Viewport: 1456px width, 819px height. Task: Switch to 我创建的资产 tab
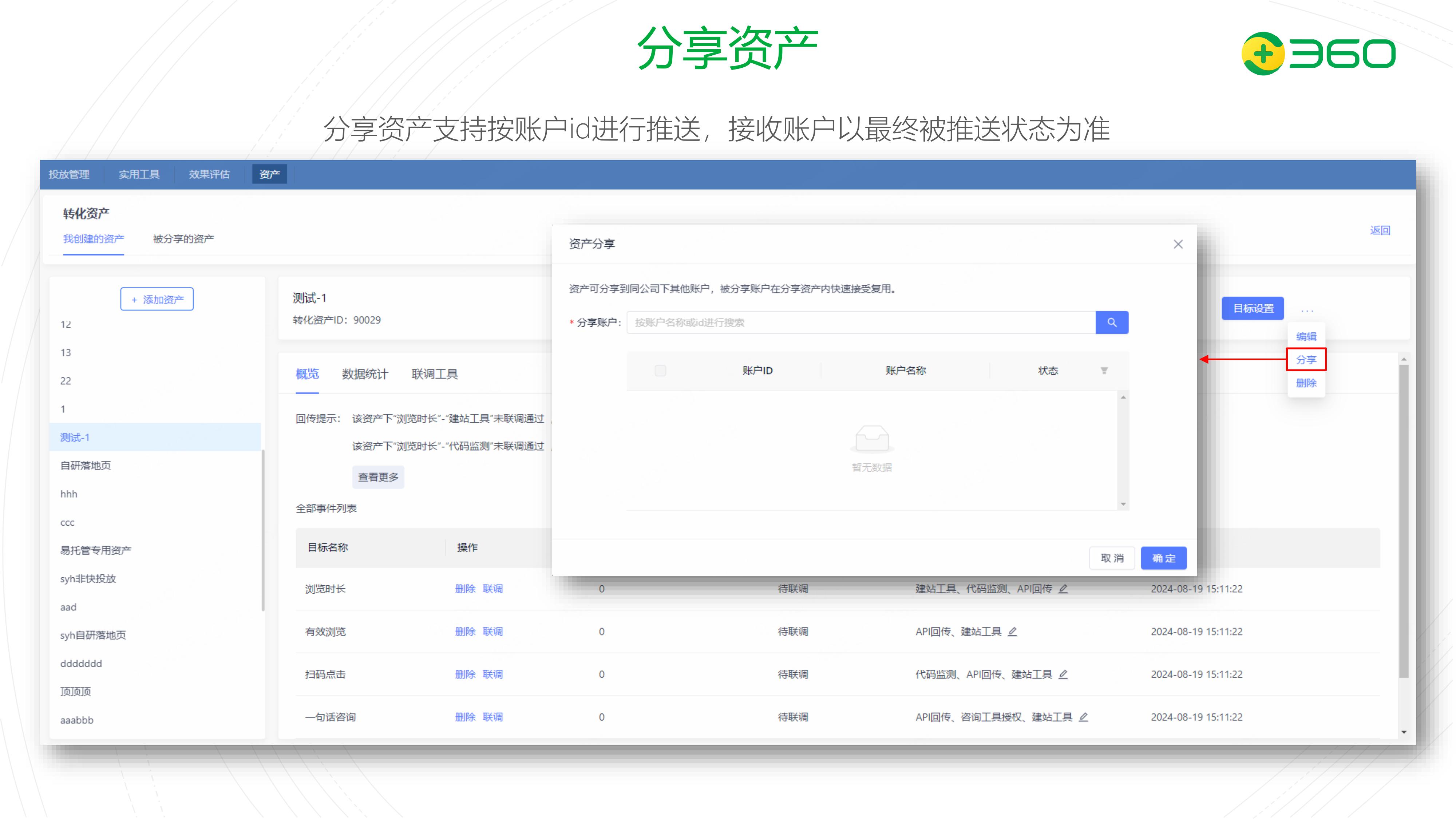tap(93, 239)
